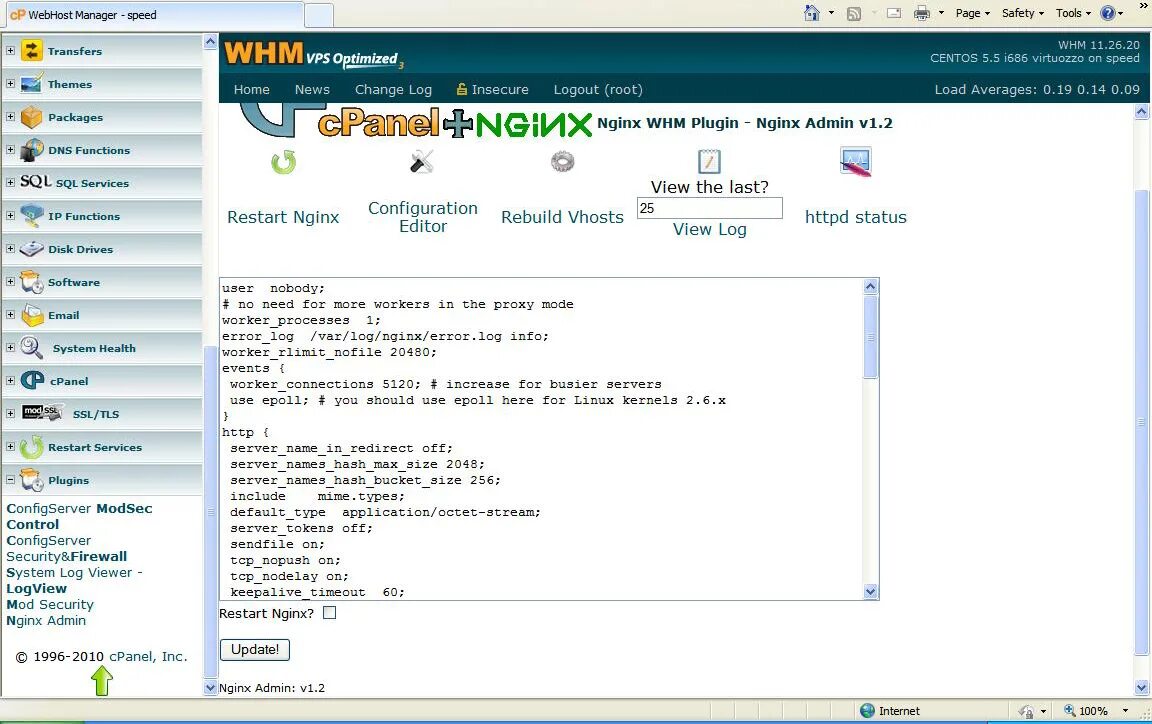Image resolution: width=1152 pixels, height=724 pixels.
Task: Click the httpd status monitor icon
Action: point(855,162)
